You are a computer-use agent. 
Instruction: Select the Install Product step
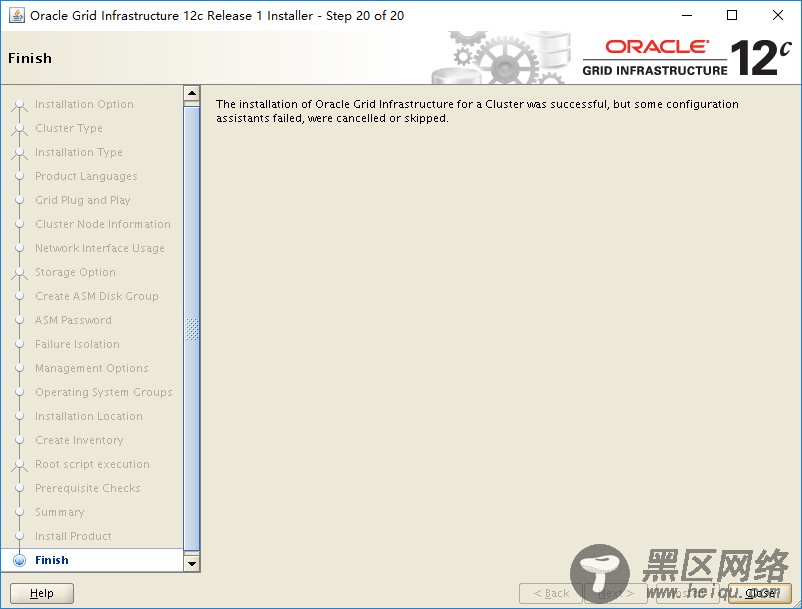pyautogui.click(x=73, y=536)
